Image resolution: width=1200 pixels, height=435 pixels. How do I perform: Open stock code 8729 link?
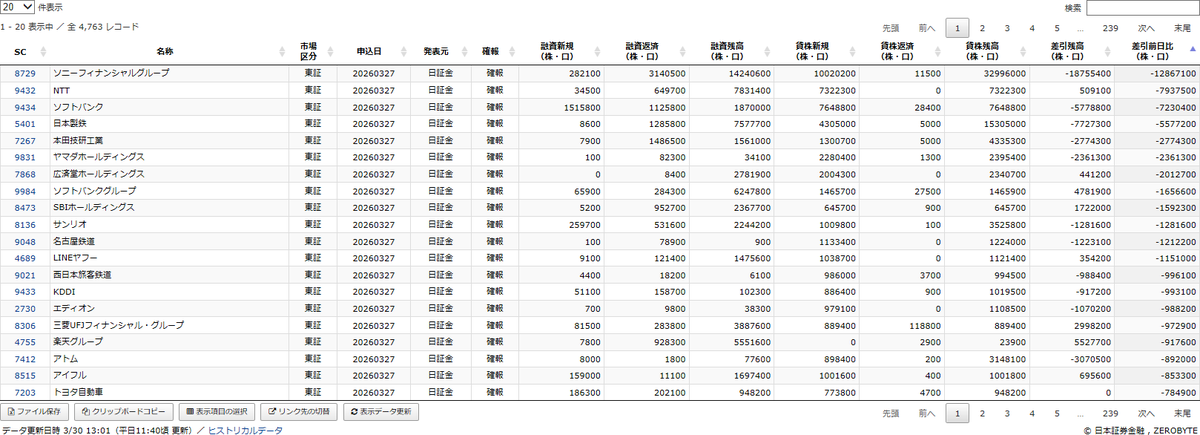[x=25, y=74]
